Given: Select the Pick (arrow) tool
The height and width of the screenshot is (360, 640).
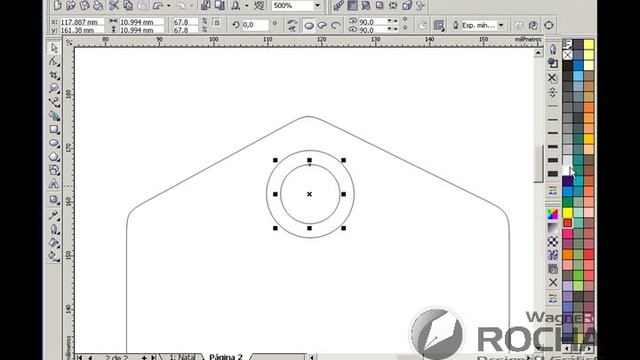Looking at the screenshot, I should [x=54, y=48].
